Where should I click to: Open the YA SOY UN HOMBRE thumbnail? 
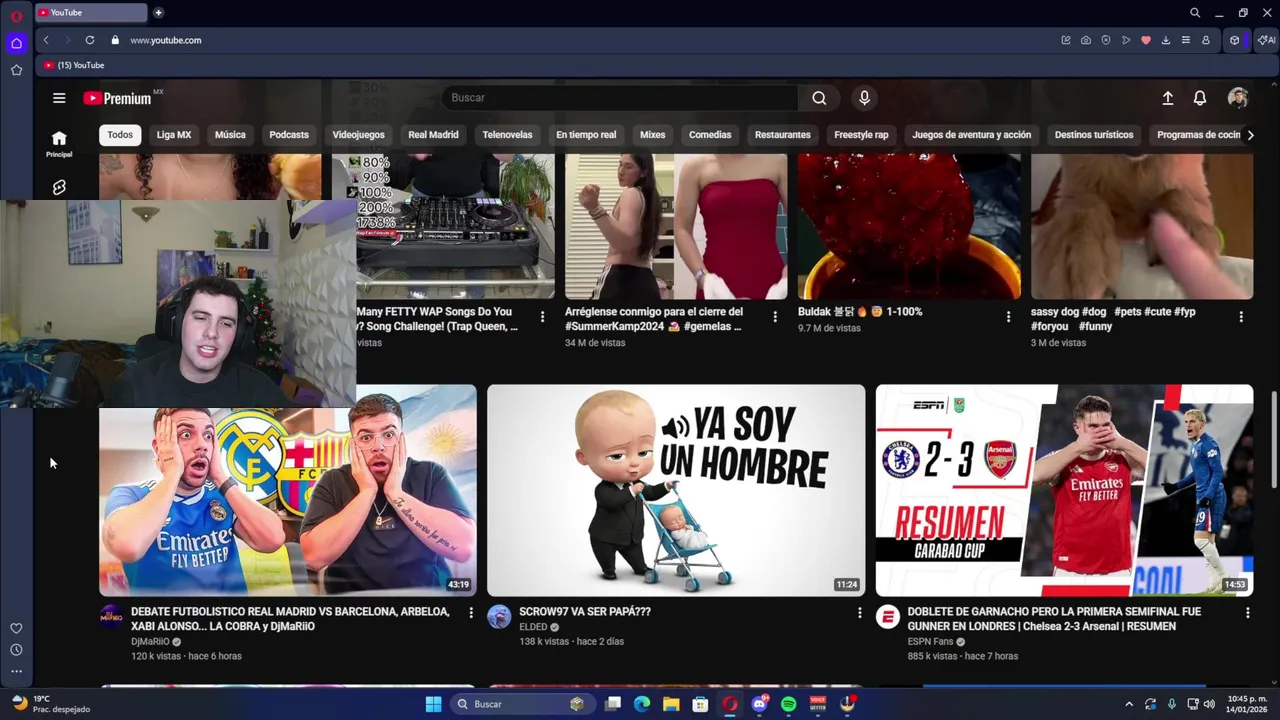tap(676, 490)
